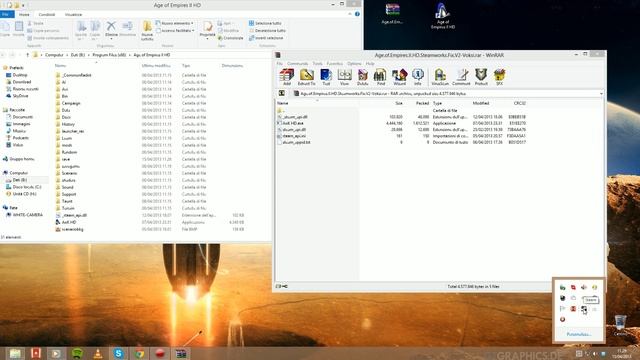Viewport: 640px width, 360px height.
Task: Open the File menu in WinRAR
Action: pyautogui.click(x=280, y=63)
